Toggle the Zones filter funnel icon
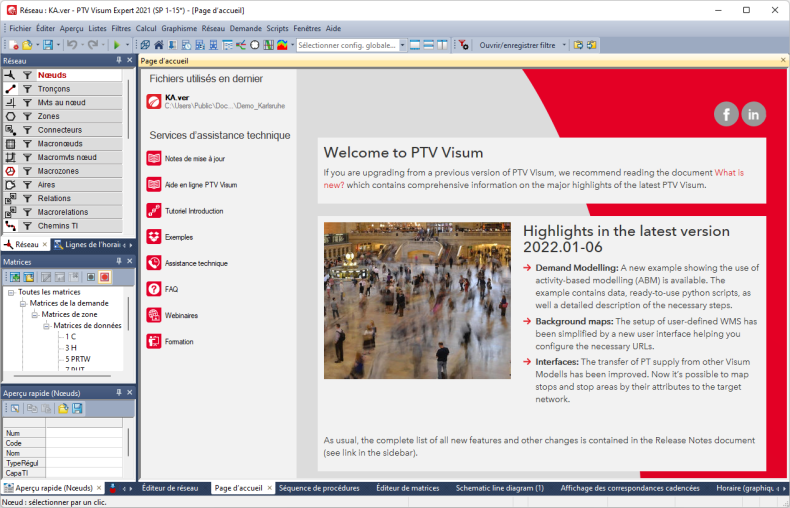790x508 pixels. [28, 116]
